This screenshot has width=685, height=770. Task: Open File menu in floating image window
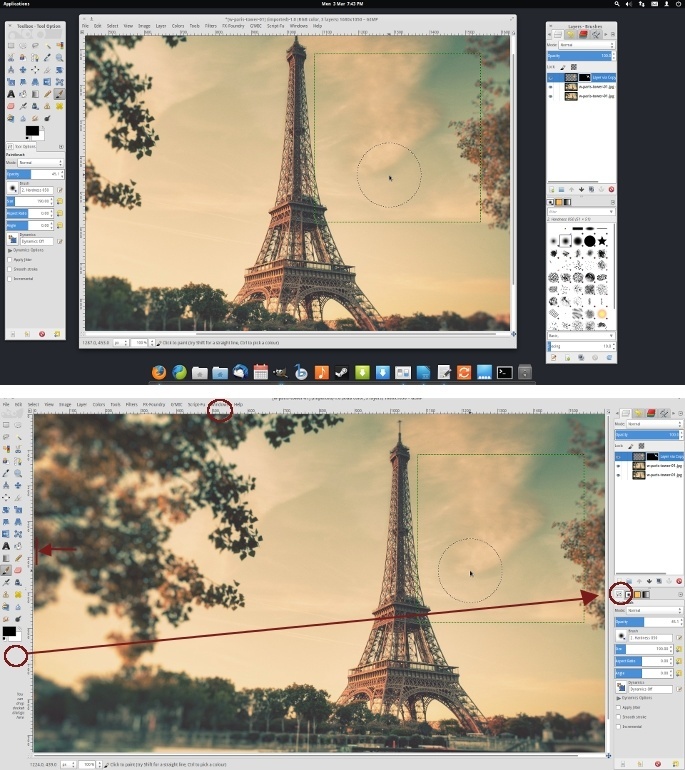click(85, 26)
